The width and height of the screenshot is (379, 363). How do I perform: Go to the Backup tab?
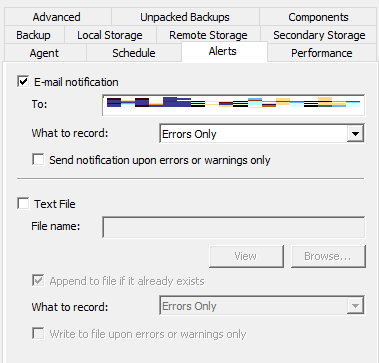click(33, 35)
